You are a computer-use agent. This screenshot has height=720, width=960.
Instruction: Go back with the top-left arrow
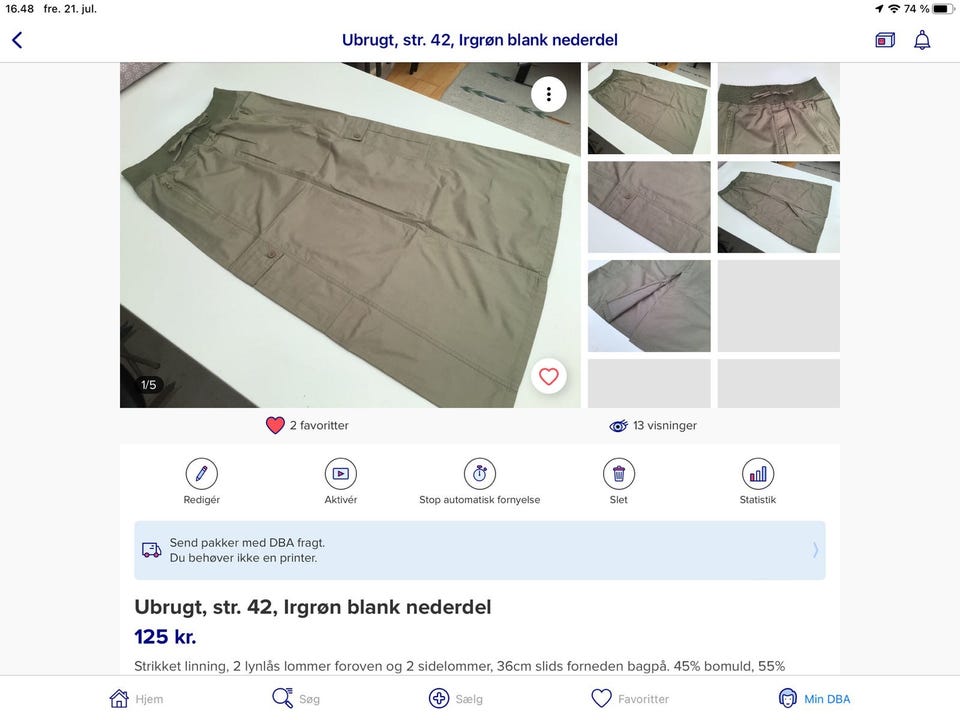[x=17, y=40]
